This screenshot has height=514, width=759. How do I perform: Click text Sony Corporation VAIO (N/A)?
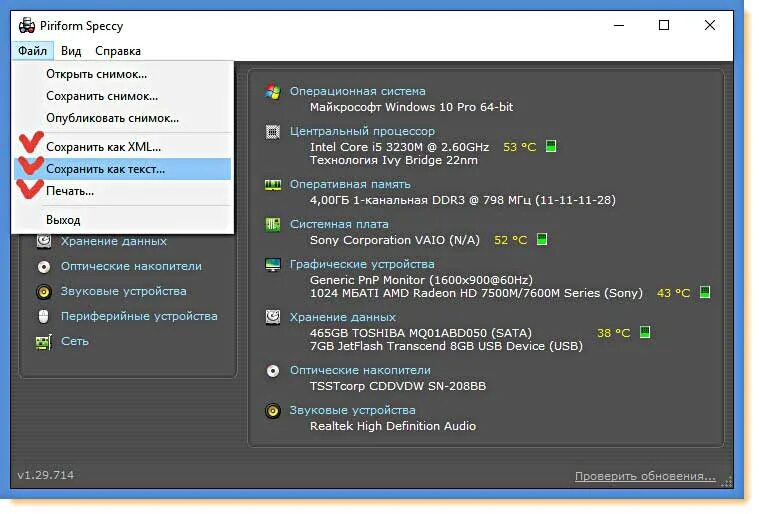(395, 240)
